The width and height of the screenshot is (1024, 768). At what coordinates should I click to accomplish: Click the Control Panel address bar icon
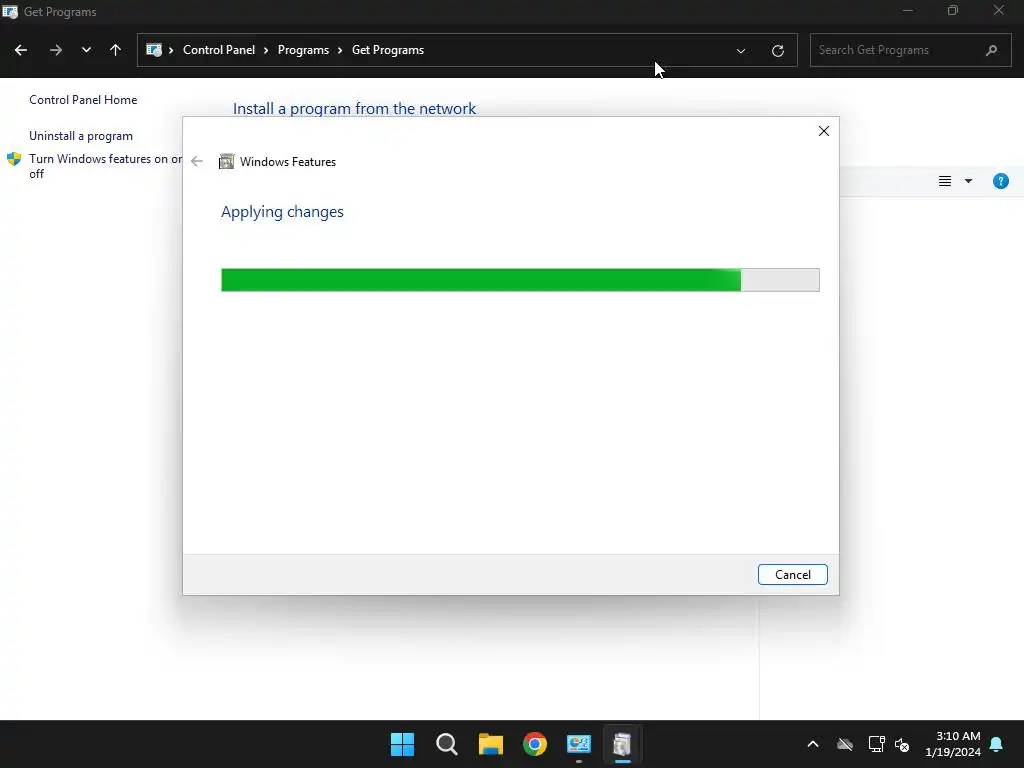pyautogui.click(x=154, y=50)
